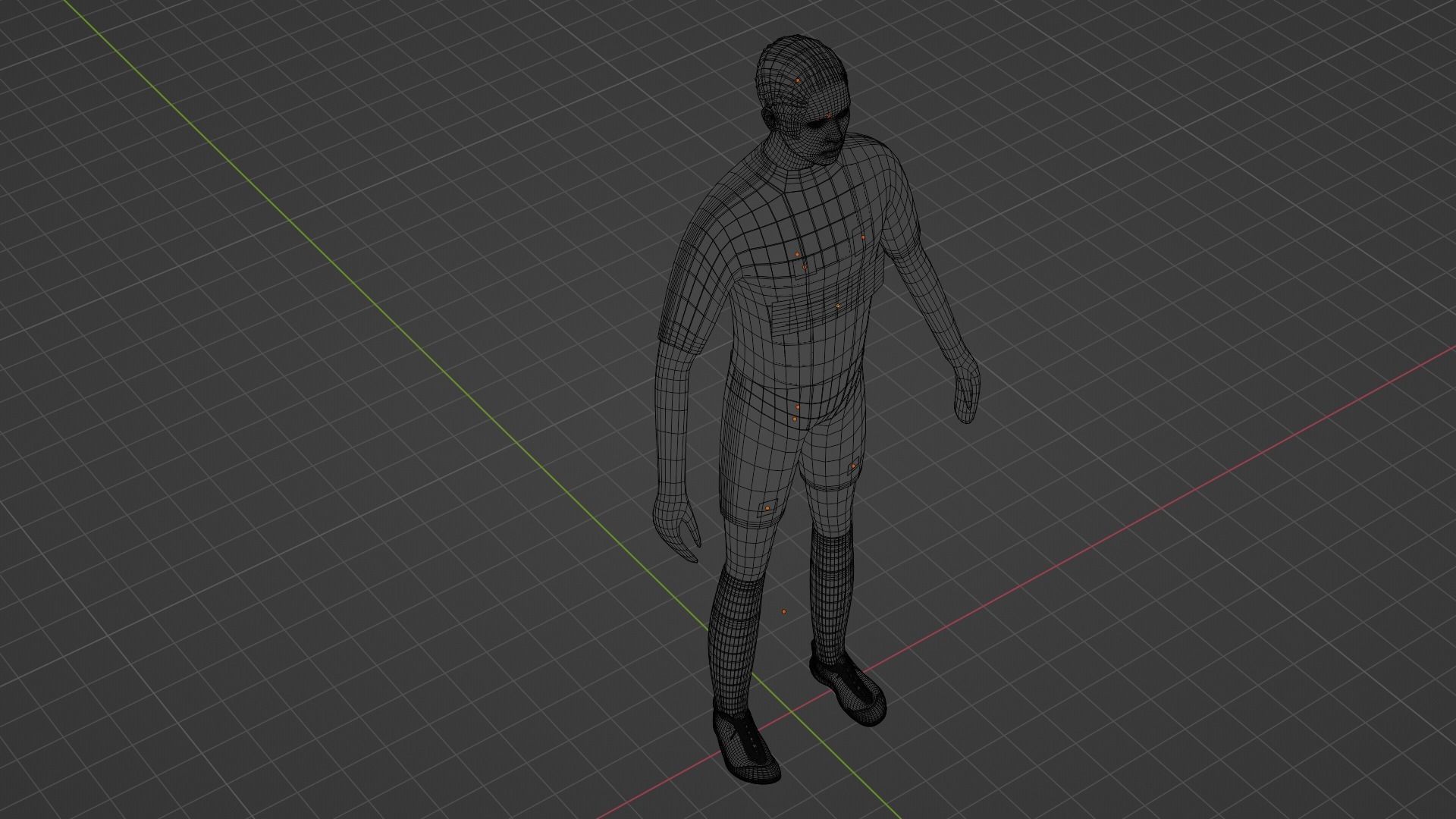This screenshot has height=819, width=1456.
Task: Select the shoe placed further back
Action: [x=847, y=686]
